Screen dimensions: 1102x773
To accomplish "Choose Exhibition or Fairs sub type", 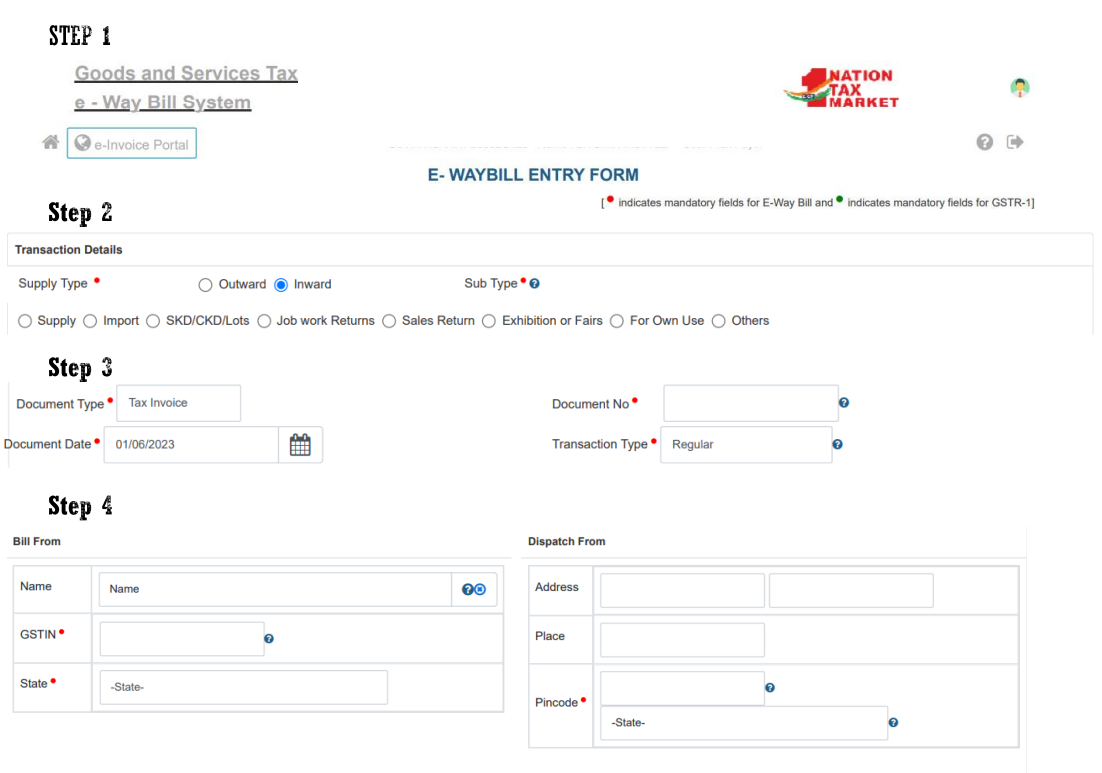I will [489, 321].
